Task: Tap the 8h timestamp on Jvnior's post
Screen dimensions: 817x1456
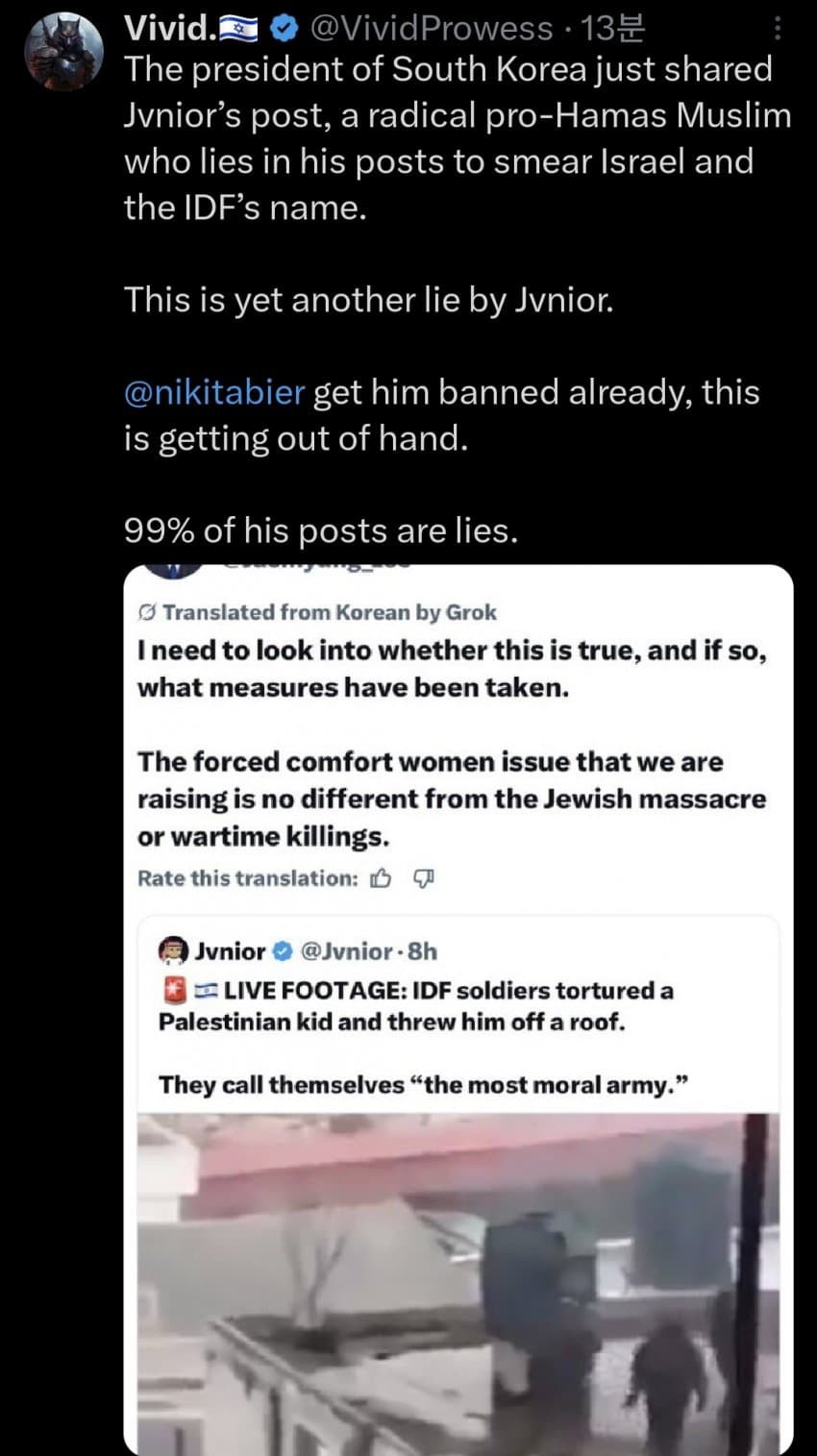Action: 423,951
